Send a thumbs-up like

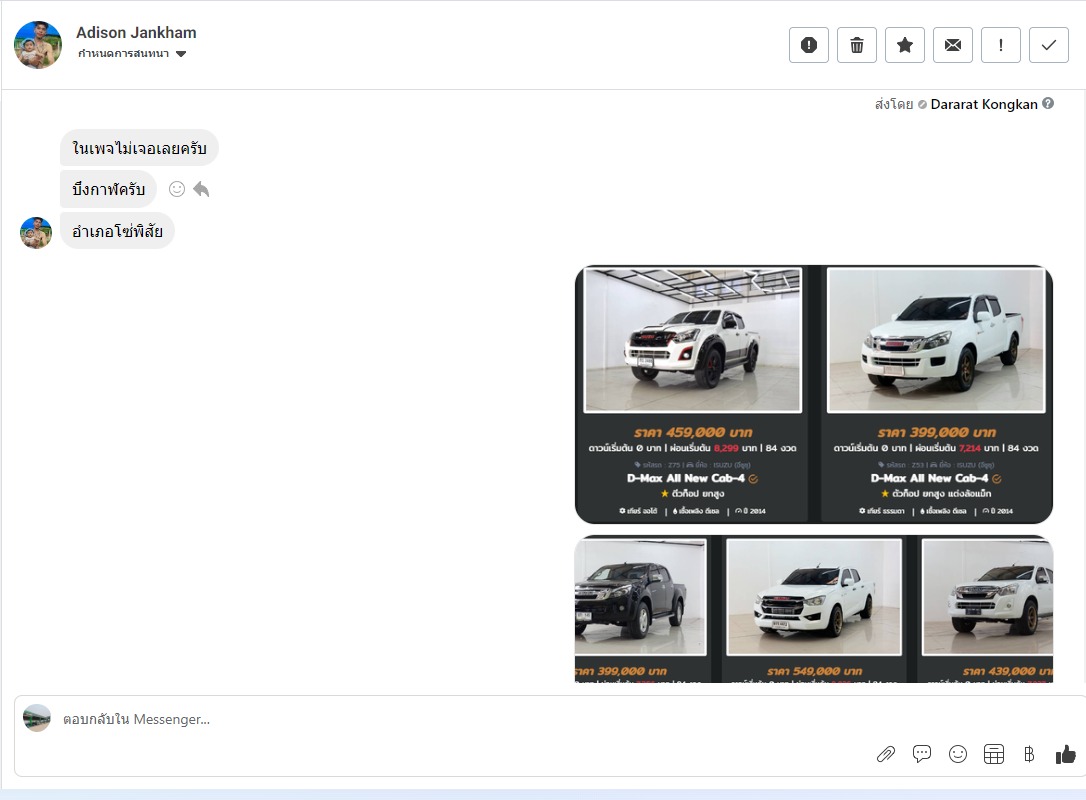[x=1066, y=754]
